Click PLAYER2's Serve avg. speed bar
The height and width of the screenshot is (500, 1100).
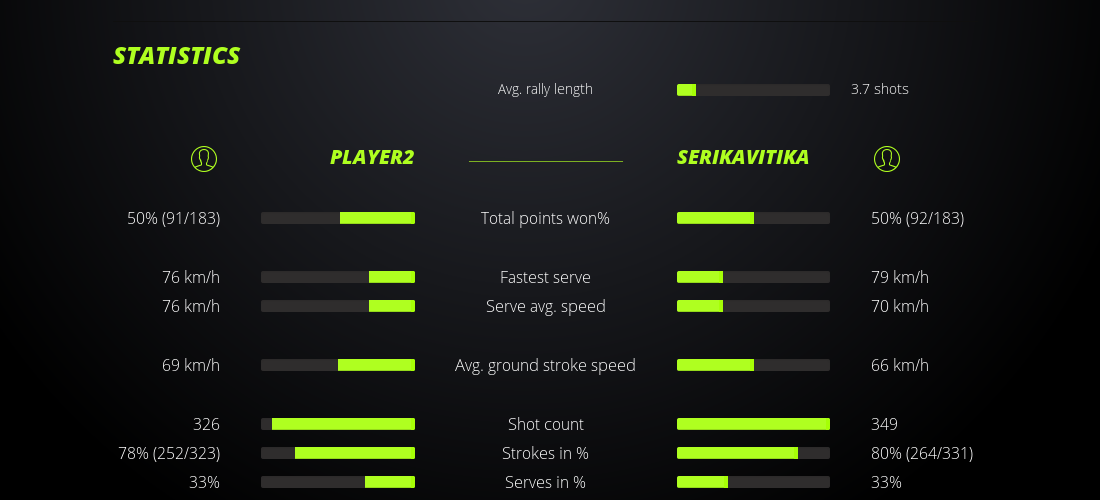point(338,306)
